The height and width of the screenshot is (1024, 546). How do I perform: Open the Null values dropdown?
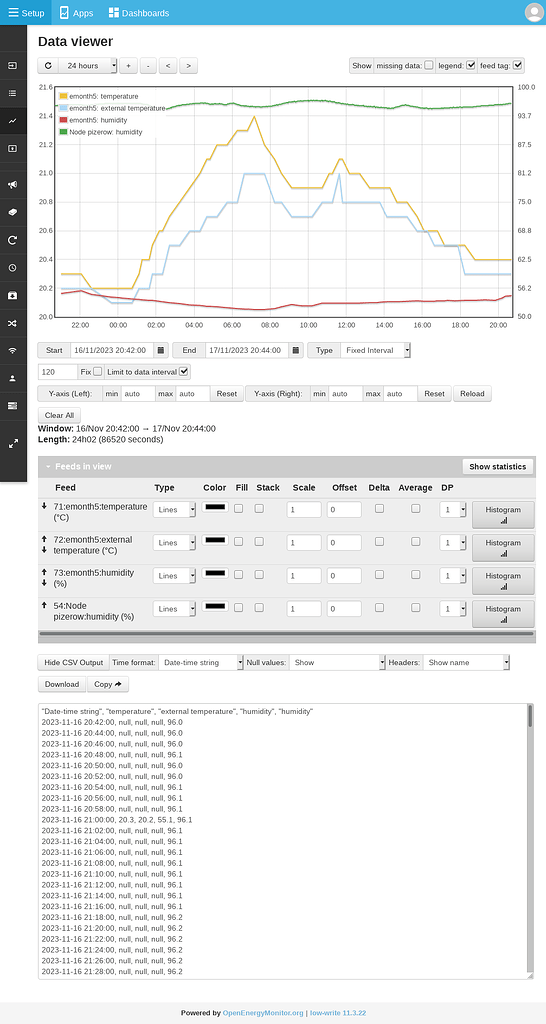(x=338, y=662)
